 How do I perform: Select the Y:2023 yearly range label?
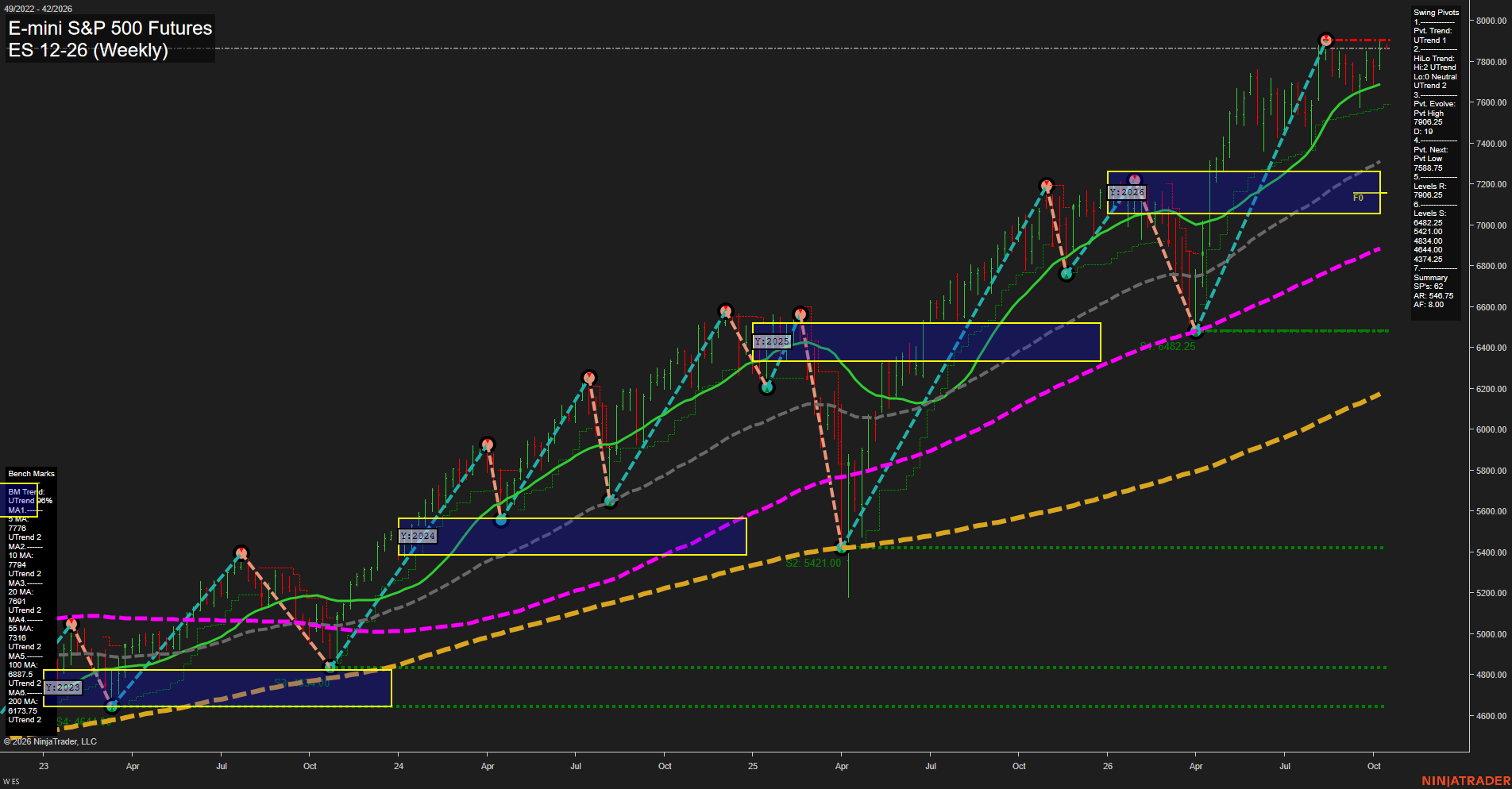tap(63, 687)
